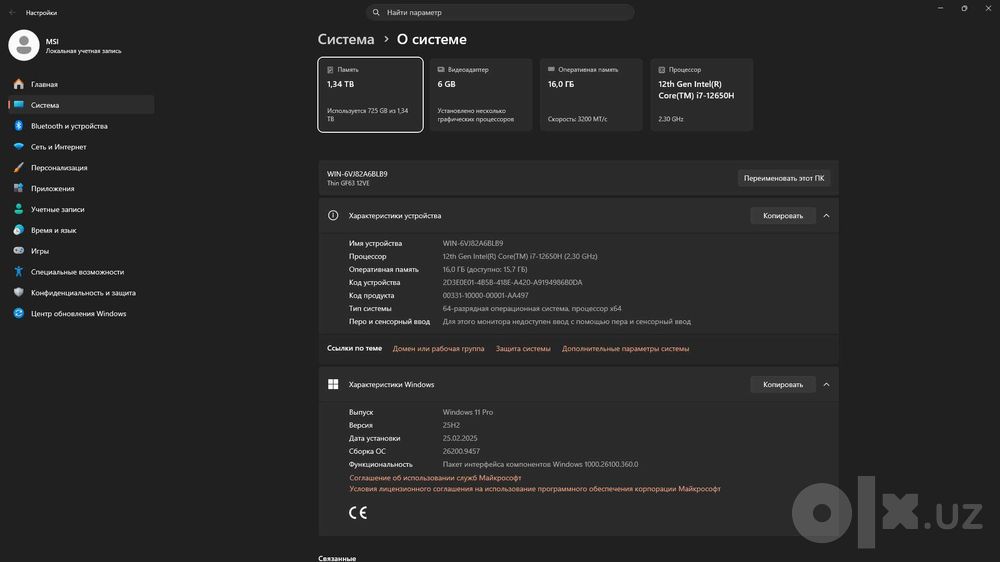Viewport: 1000px width, 562px height.
Task: Open the Защита системы link
Action: click(523, 349)
